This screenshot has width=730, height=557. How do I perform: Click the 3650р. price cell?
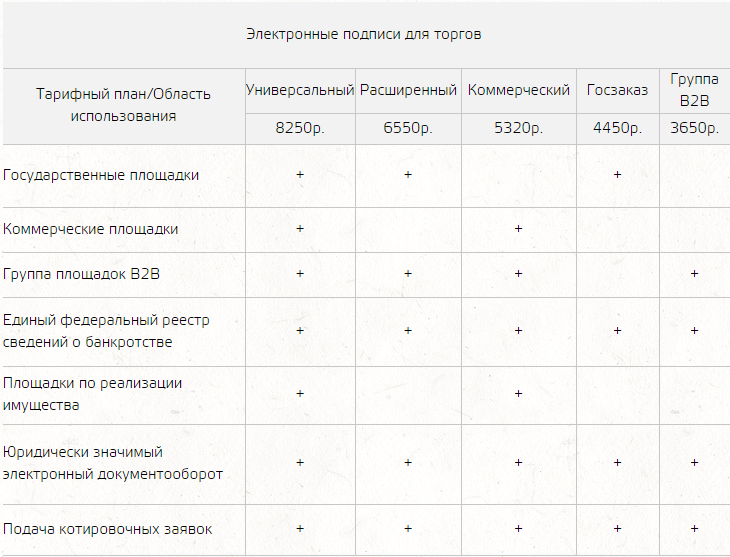pyautogui.click(x=694, y=128)
